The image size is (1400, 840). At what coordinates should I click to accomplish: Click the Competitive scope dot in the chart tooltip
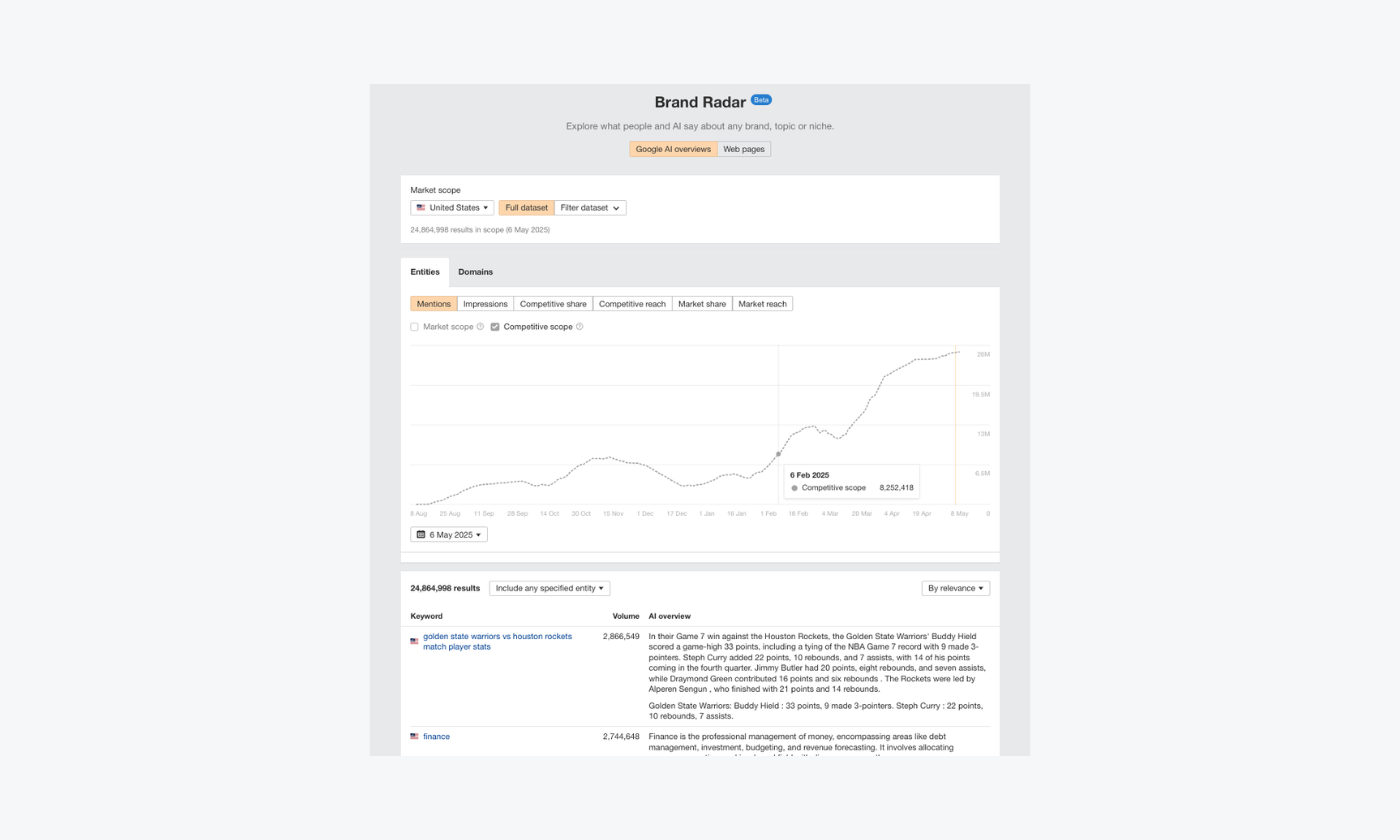tap(793, 487)
